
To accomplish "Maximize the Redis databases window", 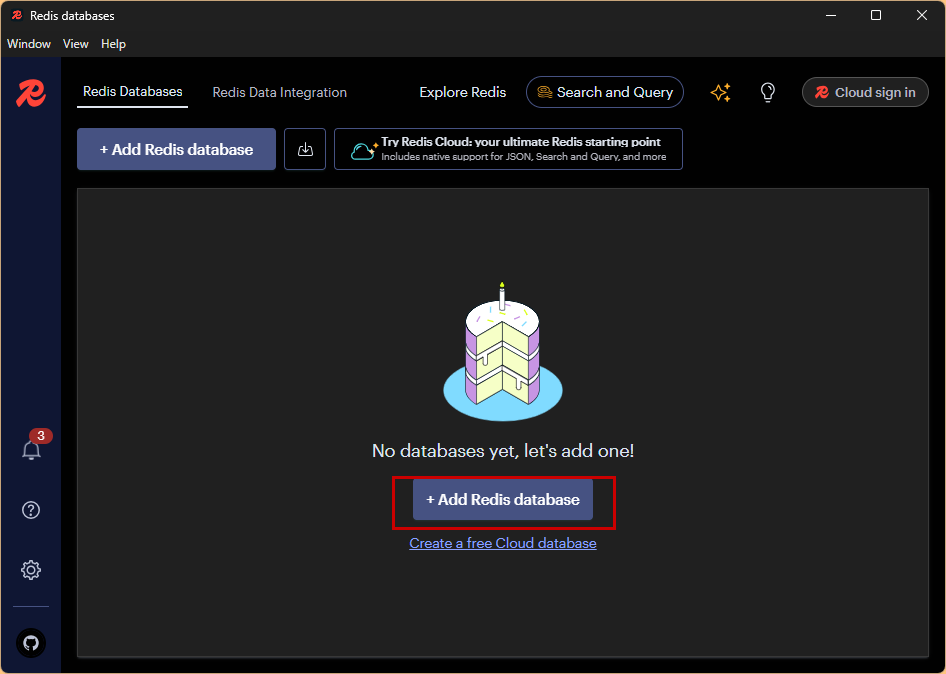I will click(876, 16).
